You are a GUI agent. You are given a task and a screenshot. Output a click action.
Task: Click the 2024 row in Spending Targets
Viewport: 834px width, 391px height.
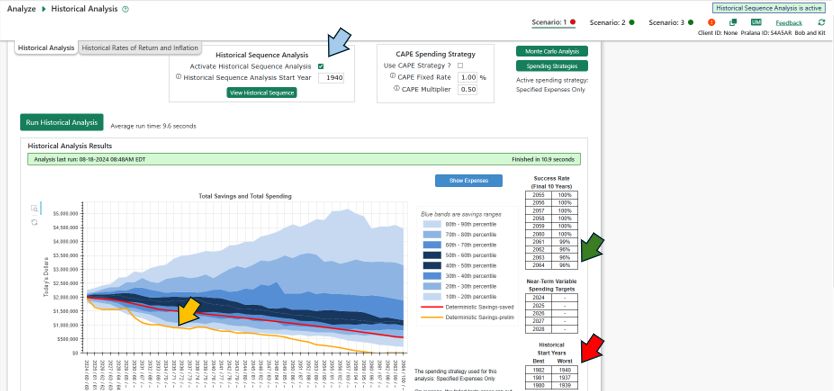point(551,298)
